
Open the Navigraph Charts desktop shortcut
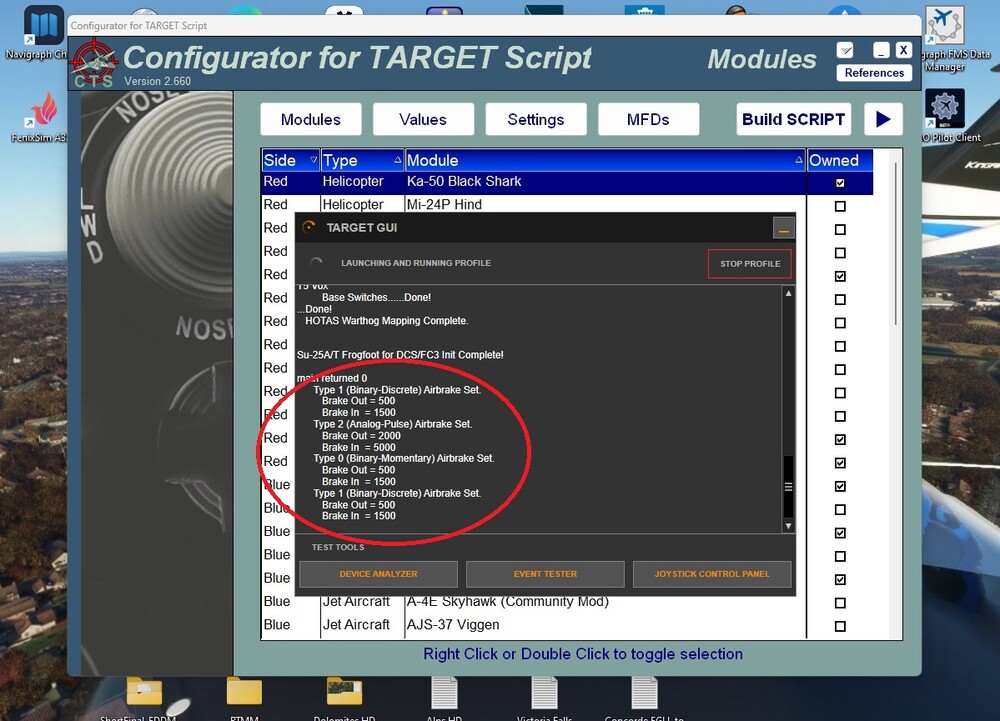point(43,33)
